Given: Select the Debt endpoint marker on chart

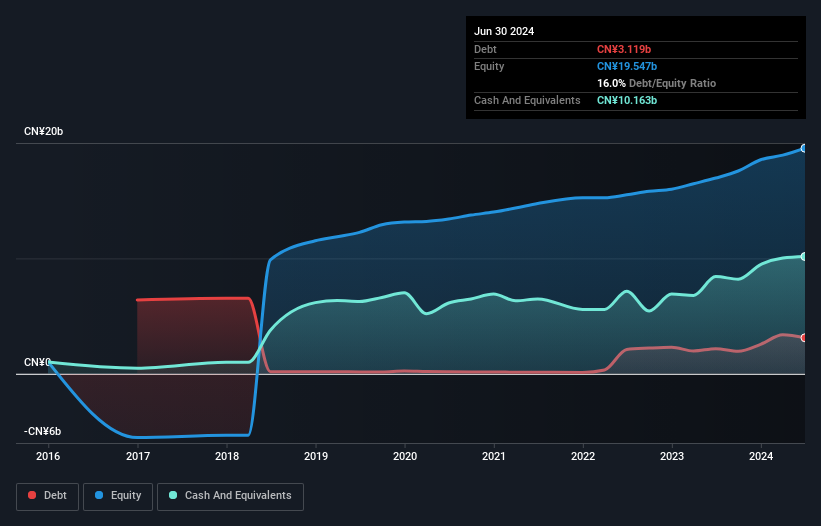Looking at the screenshot, I should 804,338.
